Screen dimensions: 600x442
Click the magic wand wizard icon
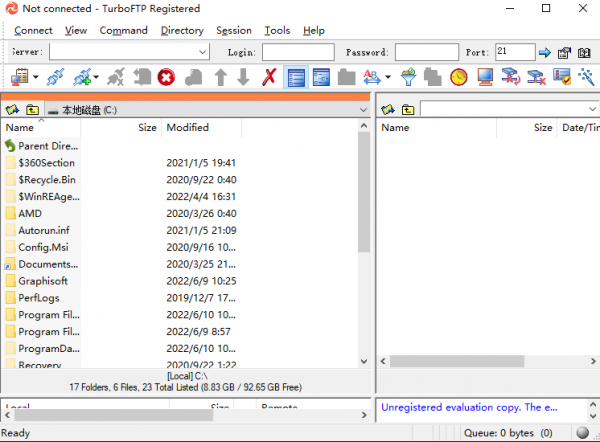click(x=586, y=77)
